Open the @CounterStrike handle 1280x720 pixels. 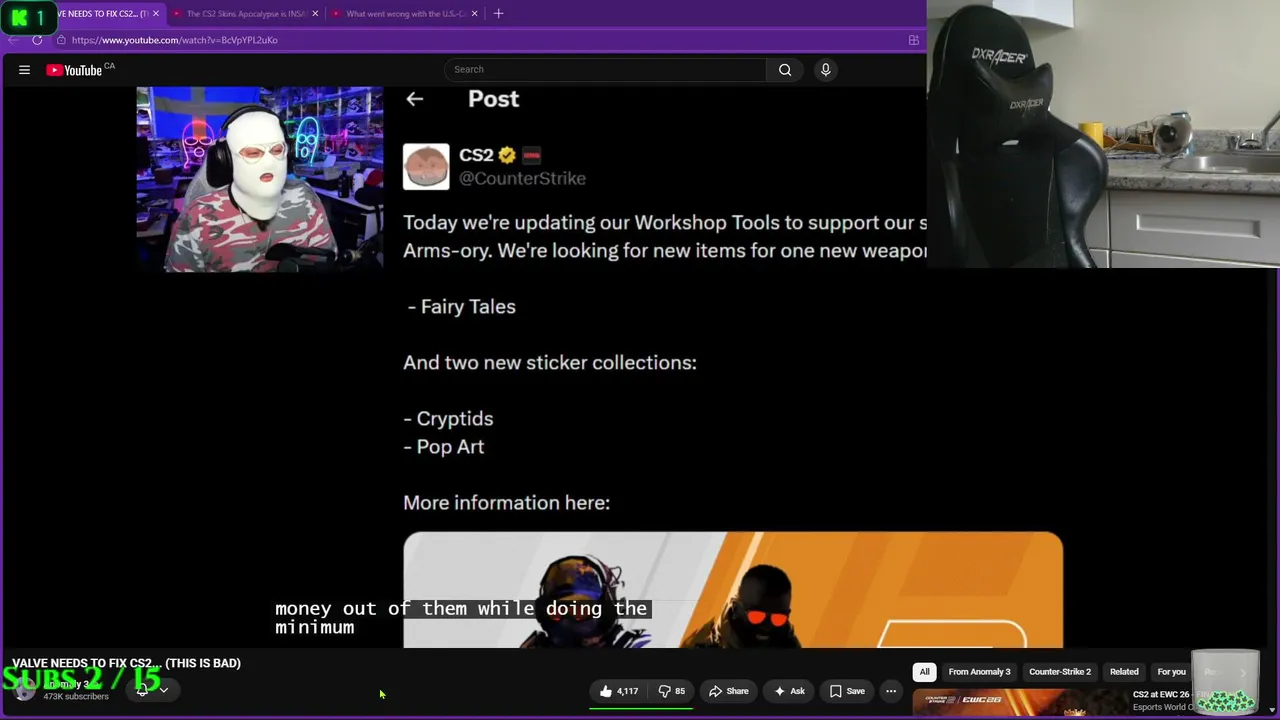522,178
